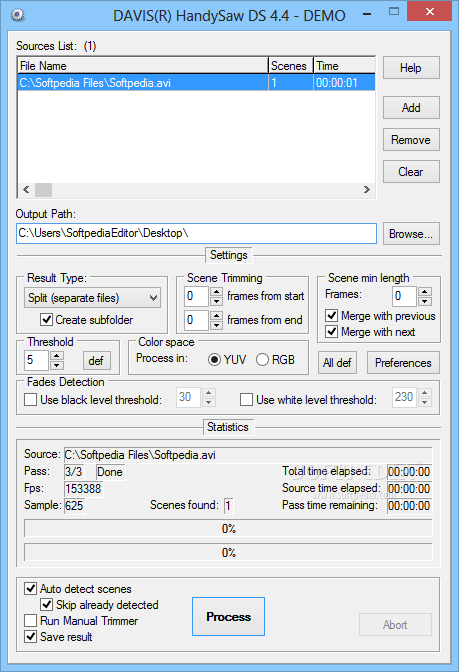The height and width of the screenshot is (672, 459).
Task: Click the Threshold value field
Action: click(x=37, y=360)
